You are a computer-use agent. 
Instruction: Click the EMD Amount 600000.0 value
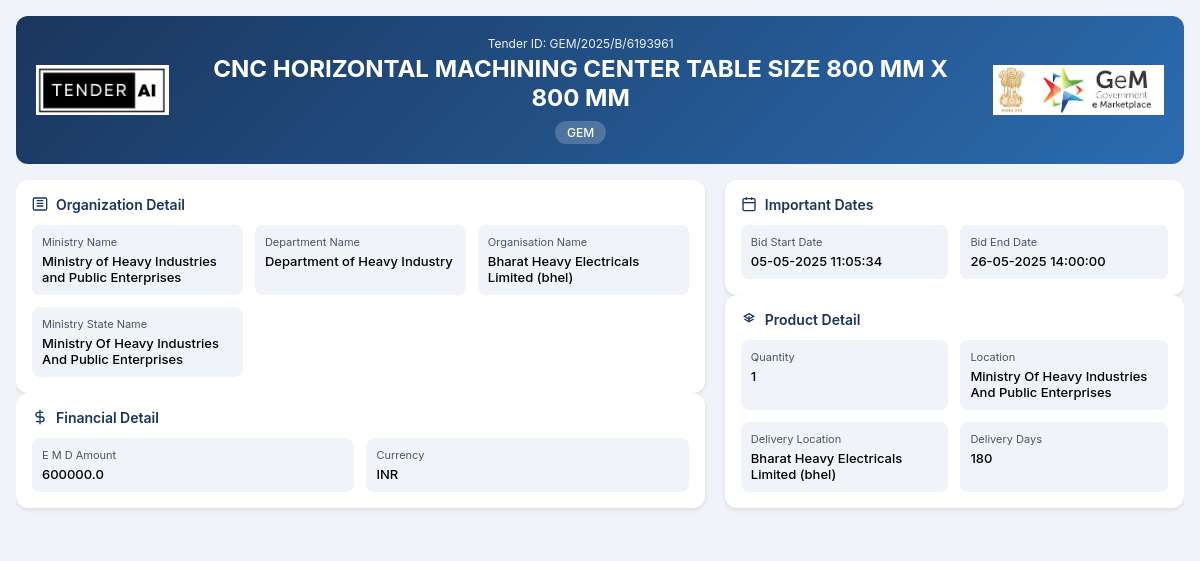pos(73,475)
